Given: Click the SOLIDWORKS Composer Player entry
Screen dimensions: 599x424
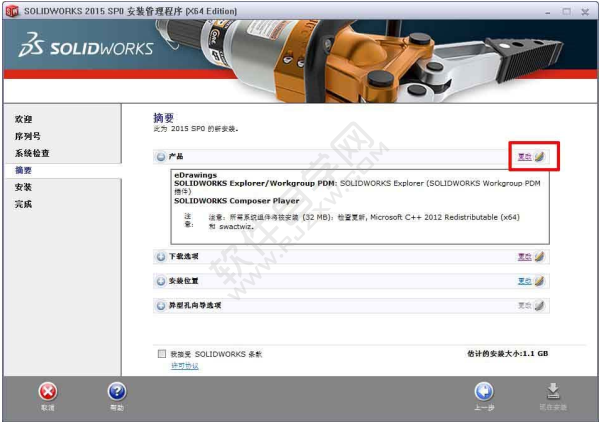Looking at the screenshot, I should click(x=237, y=201).
